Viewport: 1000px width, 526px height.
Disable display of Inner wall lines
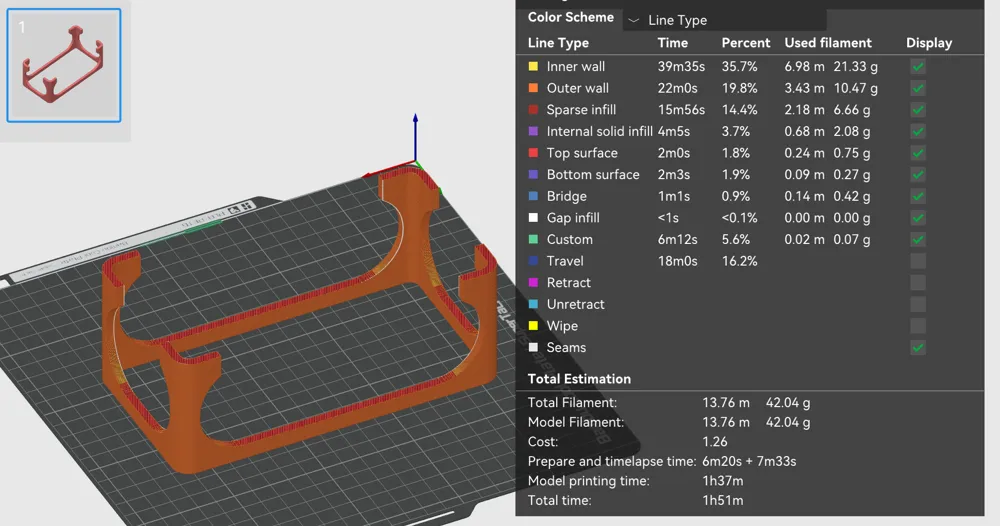coord(918,66)
